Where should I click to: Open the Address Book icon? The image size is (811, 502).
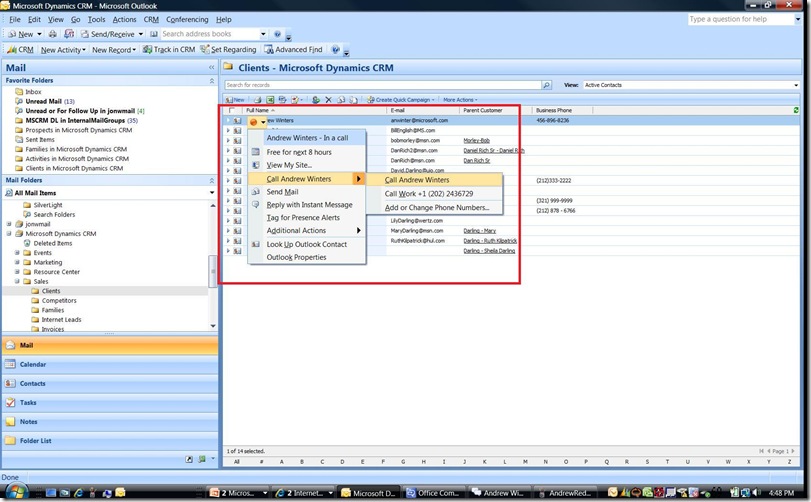click(x=154, y=34)
